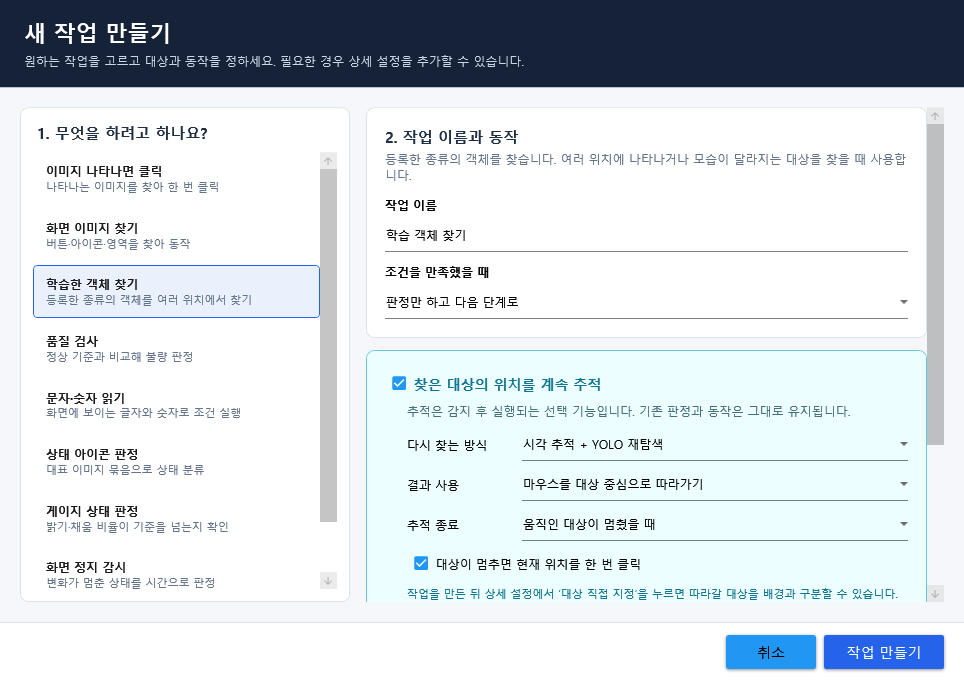
Task: Click the 작업 이름 input field
Action: (x=646, y=235)
